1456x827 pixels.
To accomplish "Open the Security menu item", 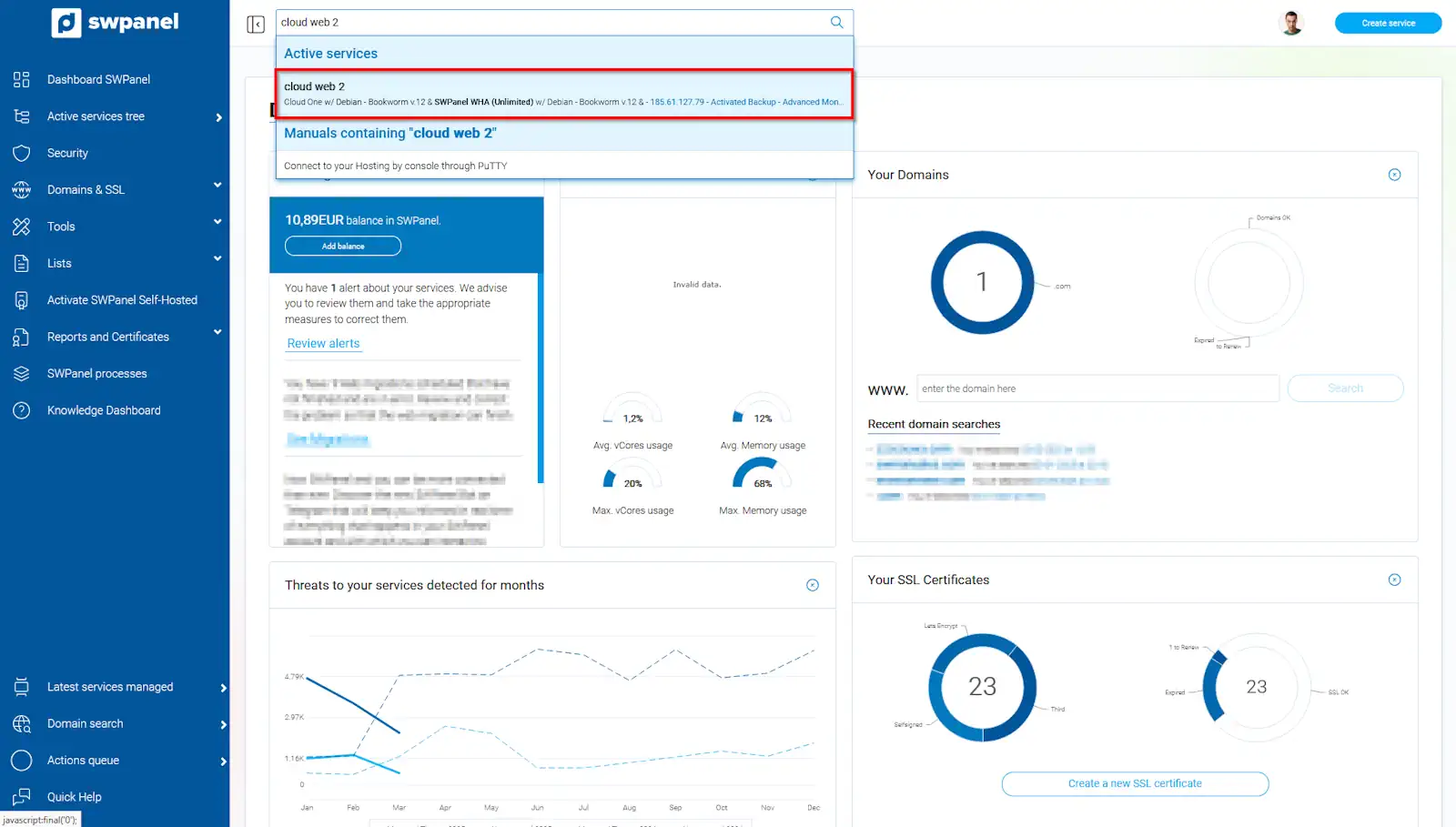I will (67, 153).
